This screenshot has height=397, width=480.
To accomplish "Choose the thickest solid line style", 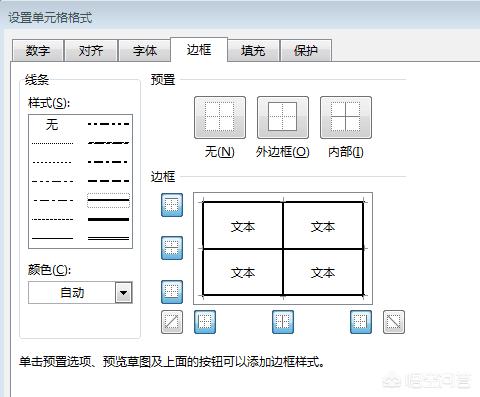I will 108,219.
